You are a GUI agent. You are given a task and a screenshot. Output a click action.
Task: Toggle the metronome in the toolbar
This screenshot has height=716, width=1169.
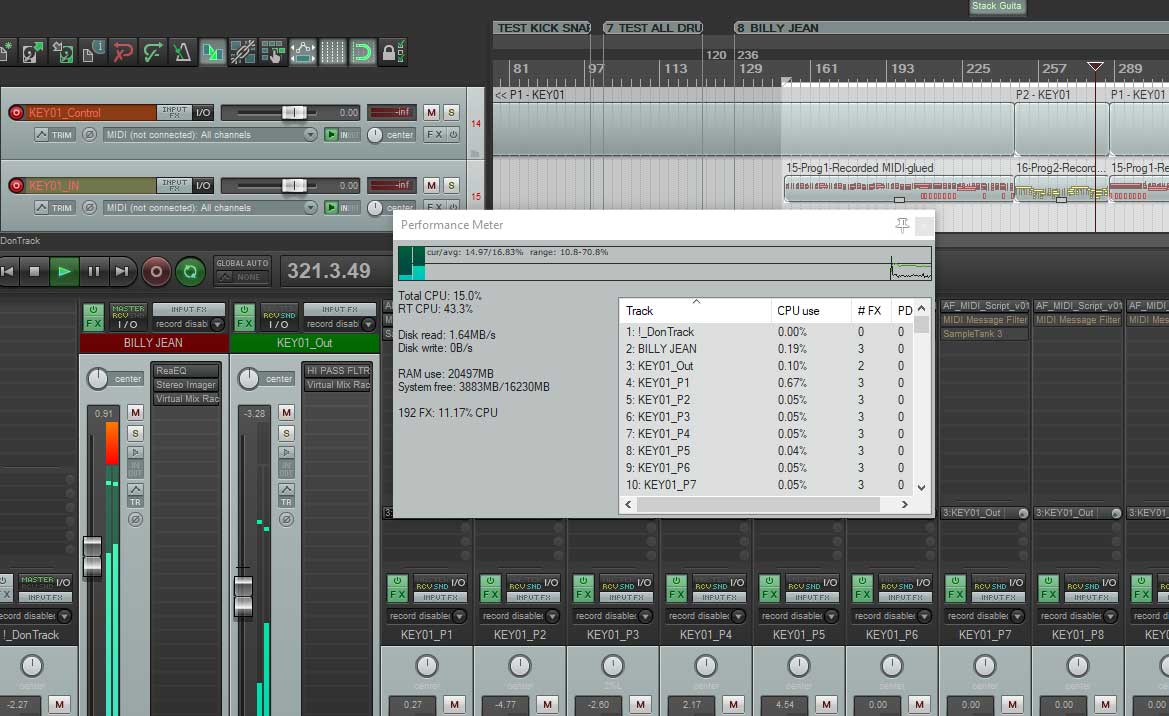coord(182,52)
